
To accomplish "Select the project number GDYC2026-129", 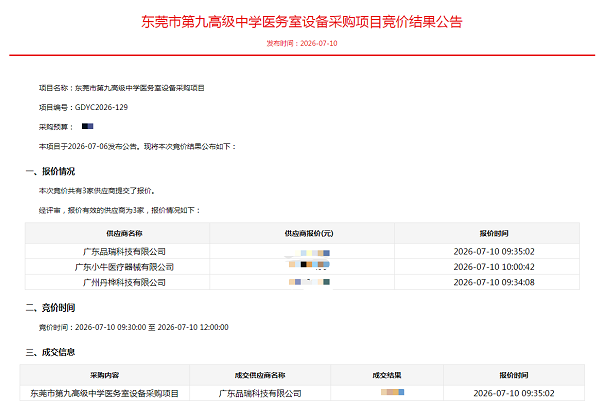I will [101, 107].
